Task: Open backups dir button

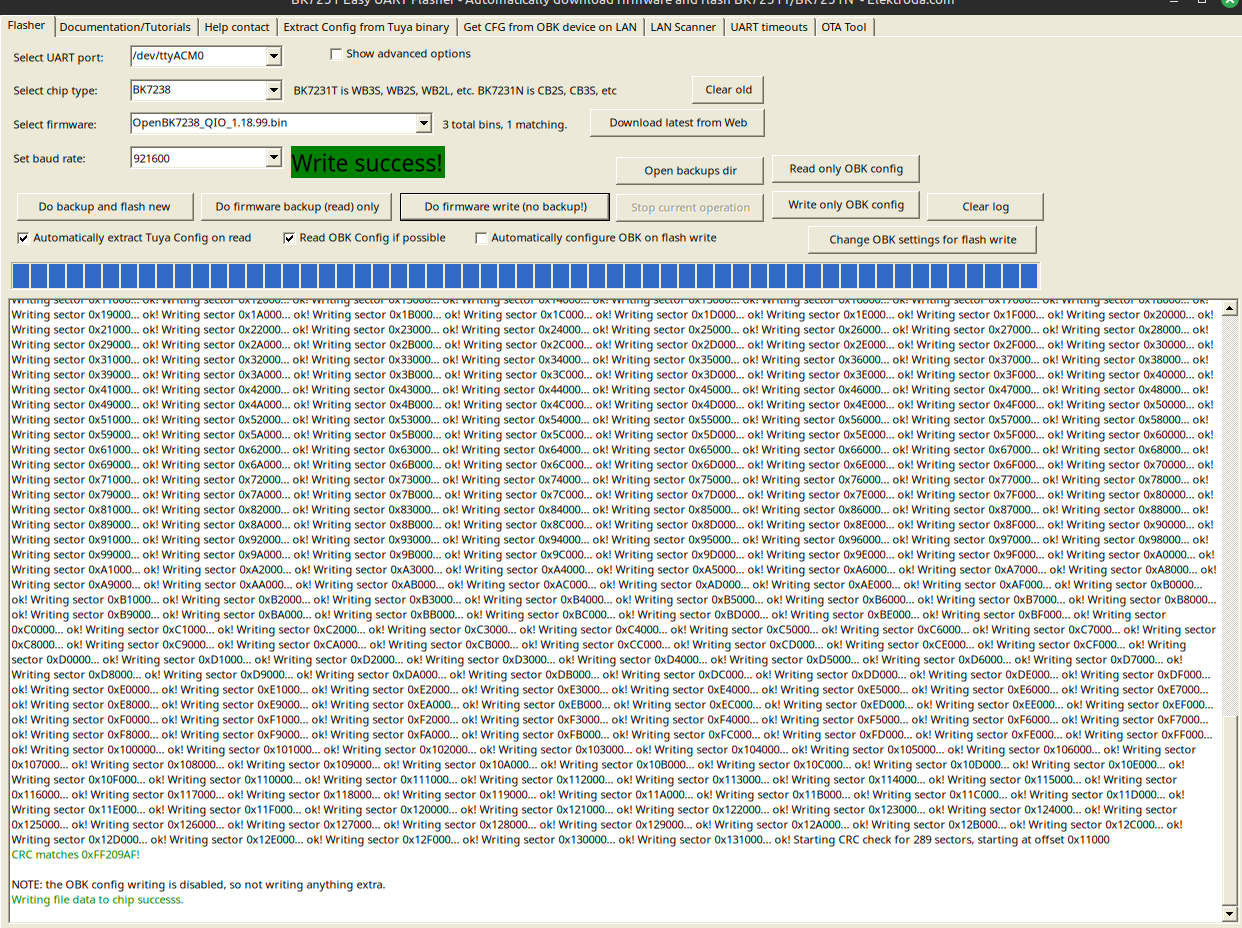Action: pos(690,171)
